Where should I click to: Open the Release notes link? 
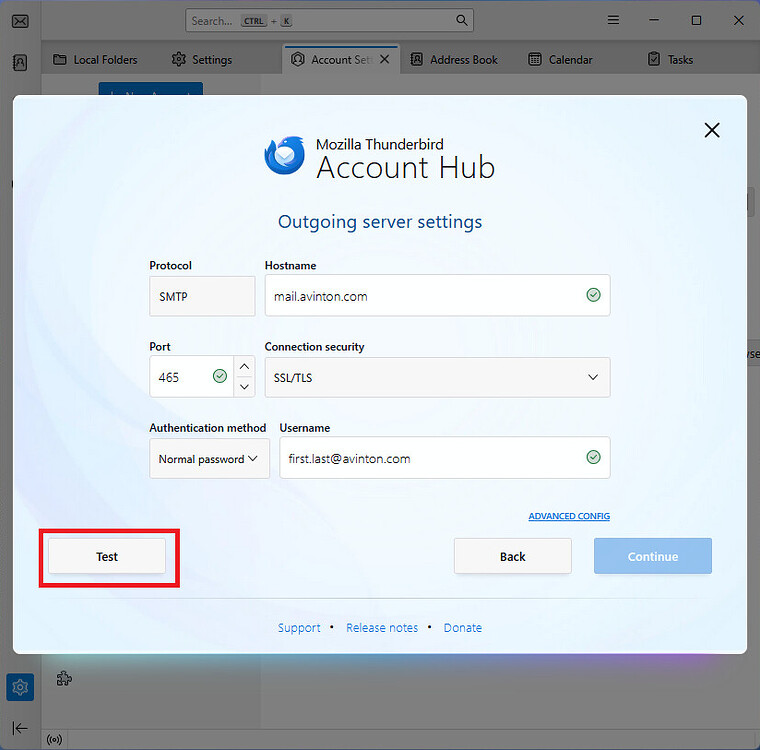(x=382, y=628)
